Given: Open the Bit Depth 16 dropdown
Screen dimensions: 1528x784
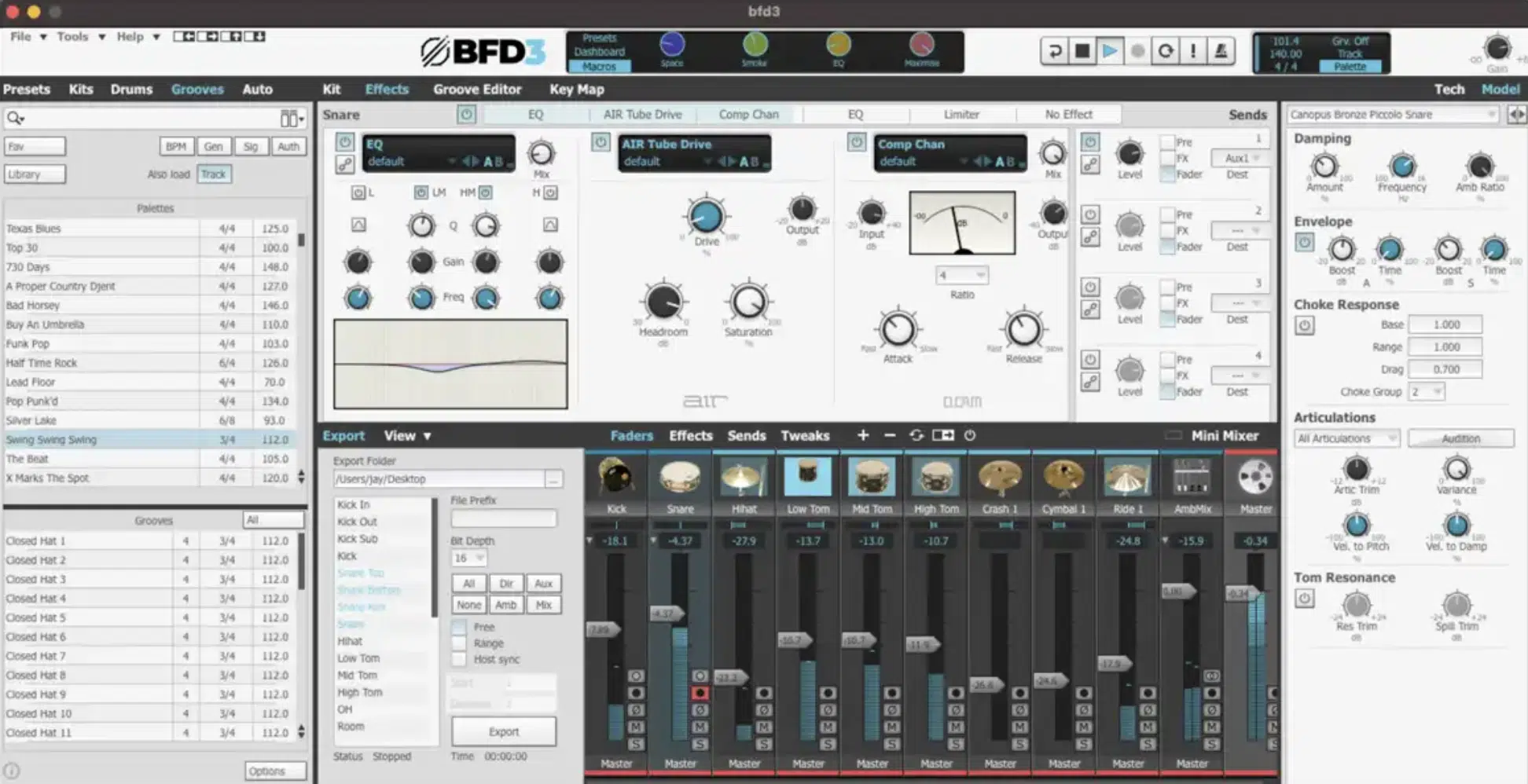Looking at the screenshot, I should pyautogui.click(x=468, y=558).
